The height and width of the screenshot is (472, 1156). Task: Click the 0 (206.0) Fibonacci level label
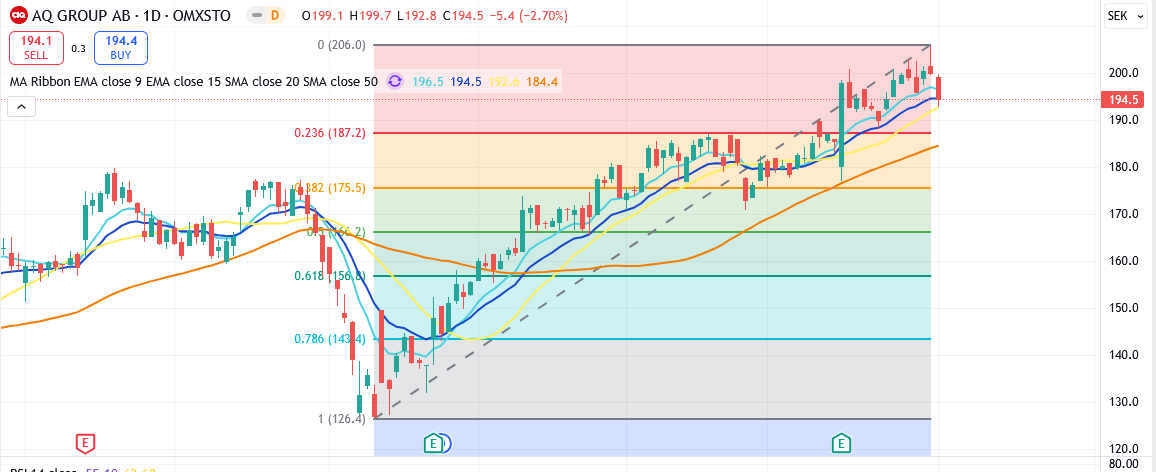click(x=341, y=45)
